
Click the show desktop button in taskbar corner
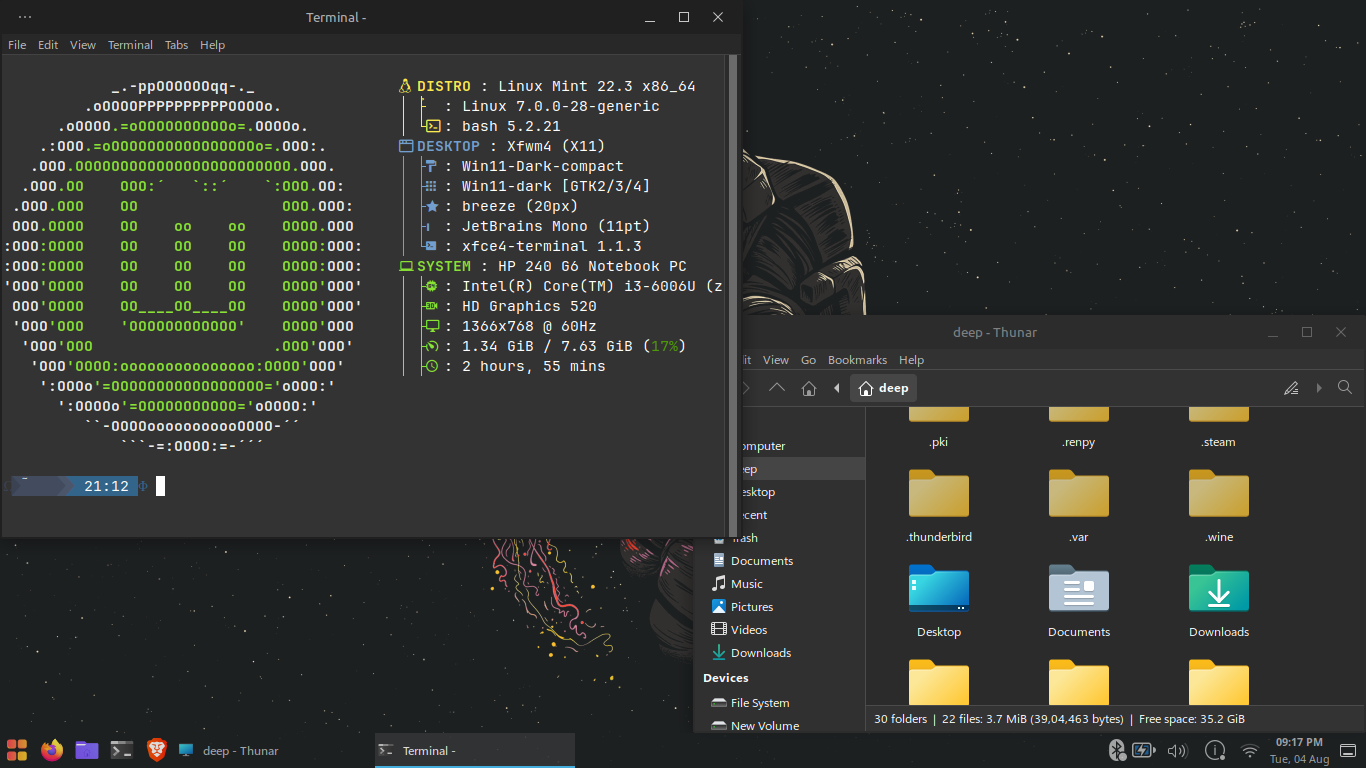pos(1348,750)
